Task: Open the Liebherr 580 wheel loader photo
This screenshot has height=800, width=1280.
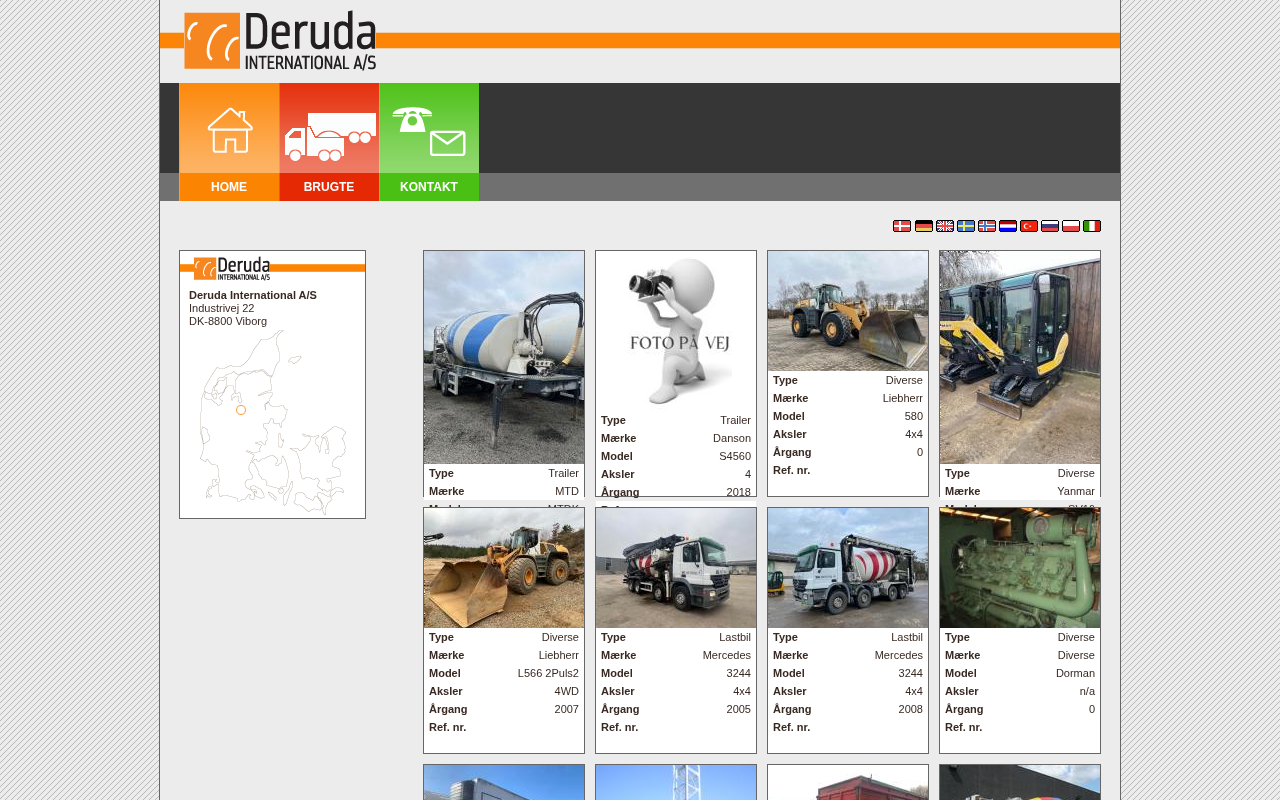Action: (848, 311)
